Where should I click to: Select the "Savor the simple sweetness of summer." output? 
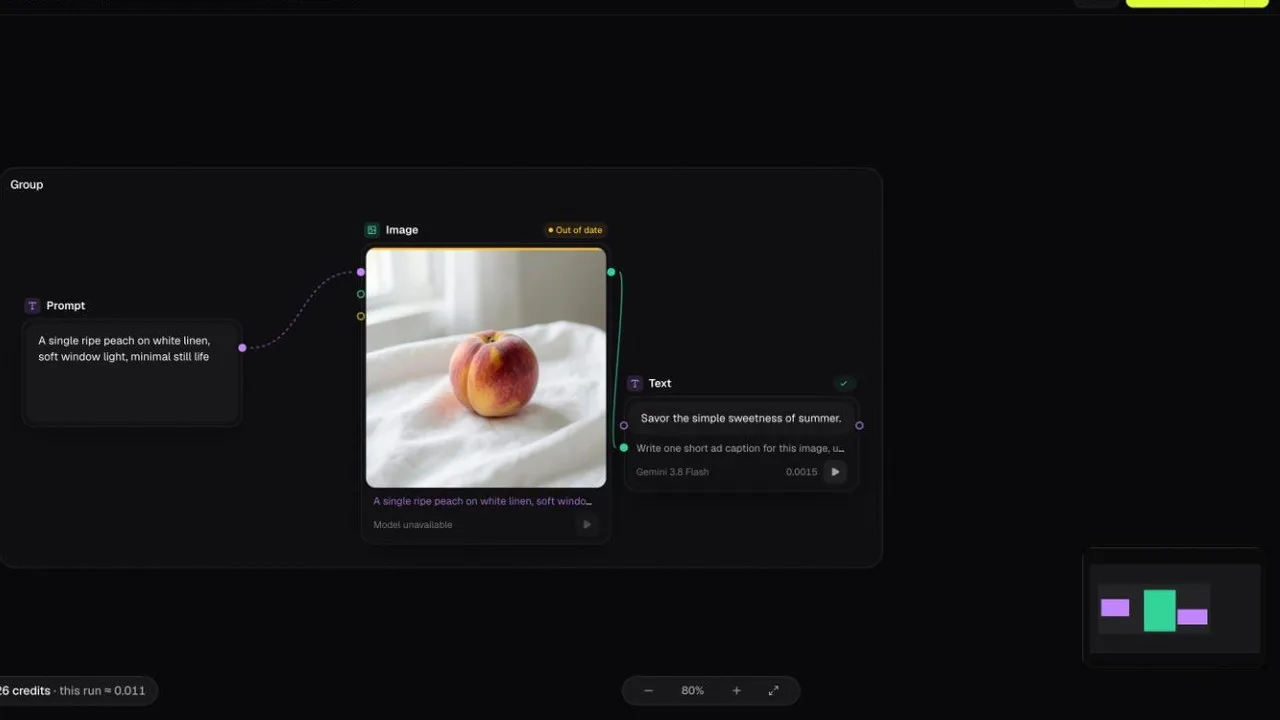coord(741,418)
